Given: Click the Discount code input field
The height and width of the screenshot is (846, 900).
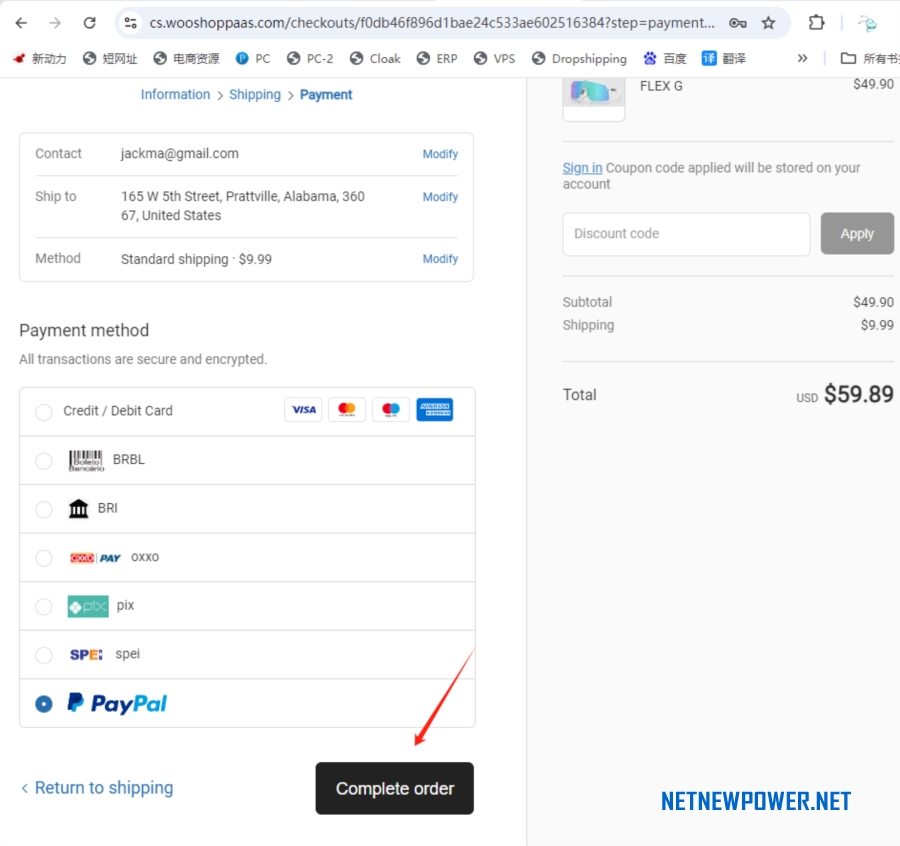Looking at the screenshot, I should [x=686, y=234].
